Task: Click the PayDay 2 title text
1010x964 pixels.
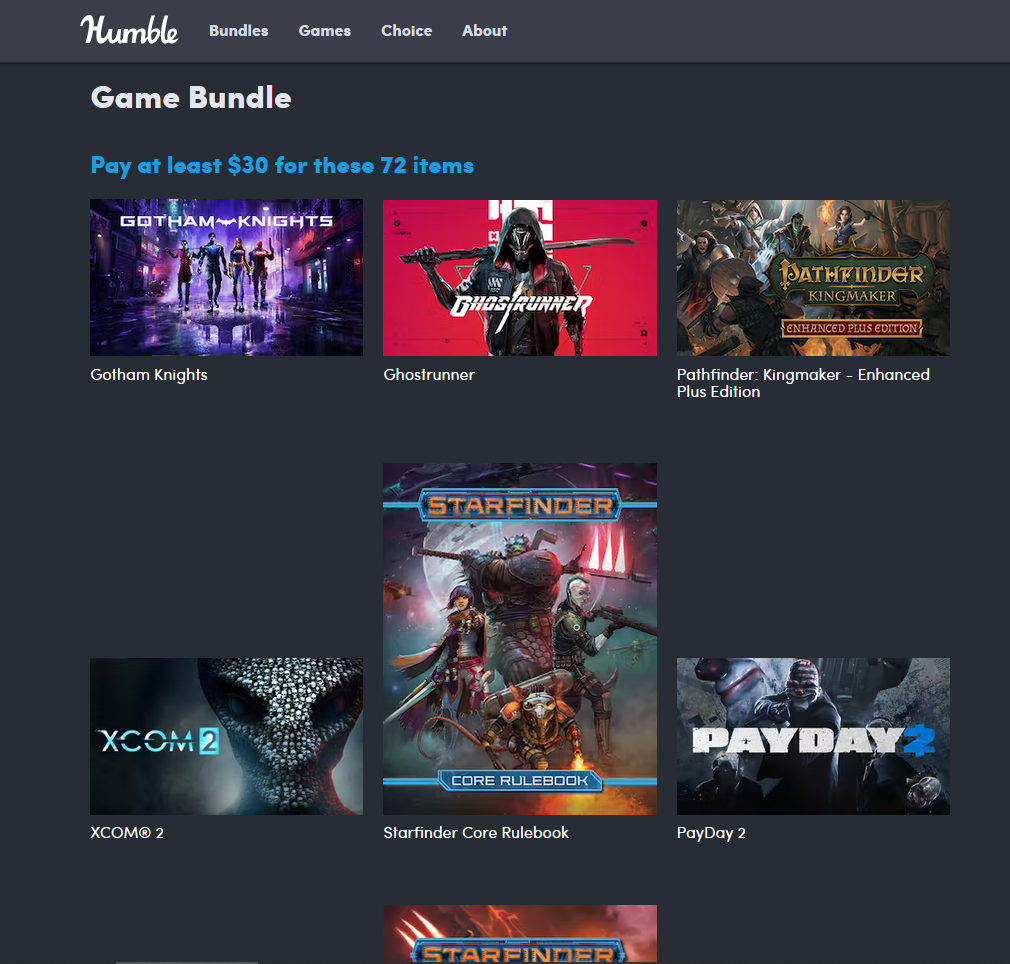Action: 711,833
